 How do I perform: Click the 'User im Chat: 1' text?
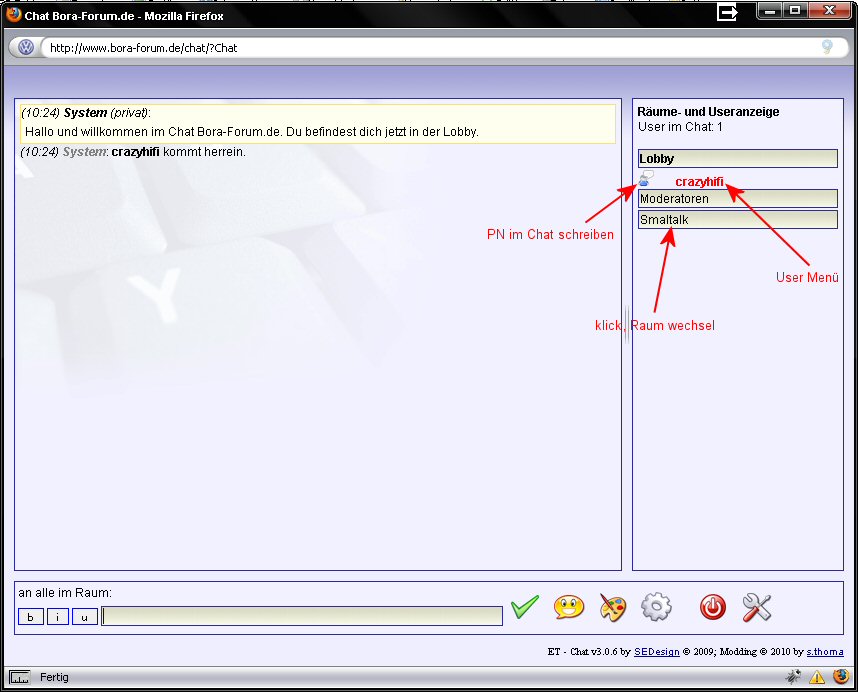(680, 127)
